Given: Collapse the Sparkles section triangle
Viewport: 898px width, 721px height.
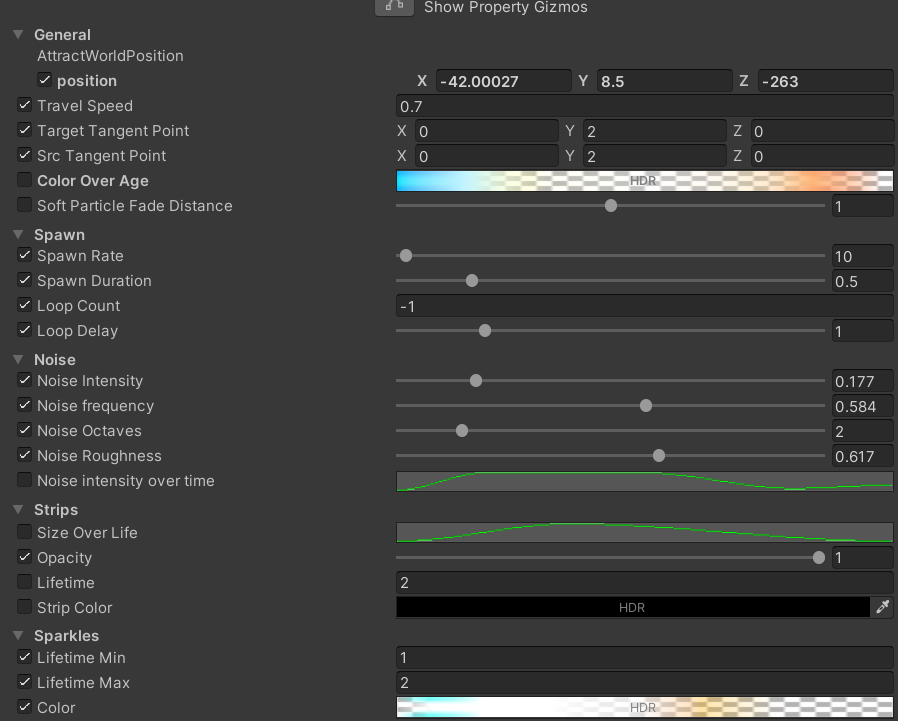Looking at the screenshot, I should coord(19,636).
